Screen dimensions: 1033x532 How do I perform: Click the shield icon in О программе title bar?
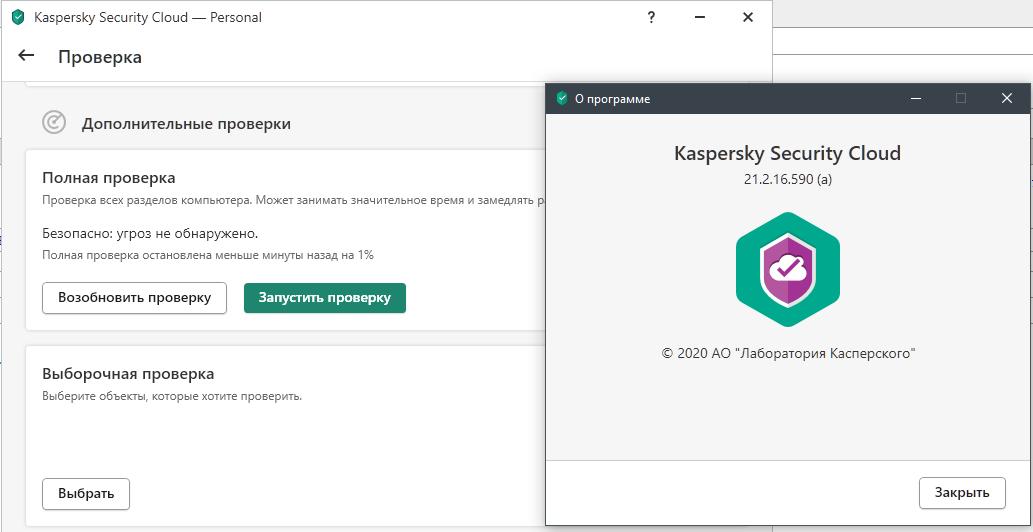pos(561,99)
